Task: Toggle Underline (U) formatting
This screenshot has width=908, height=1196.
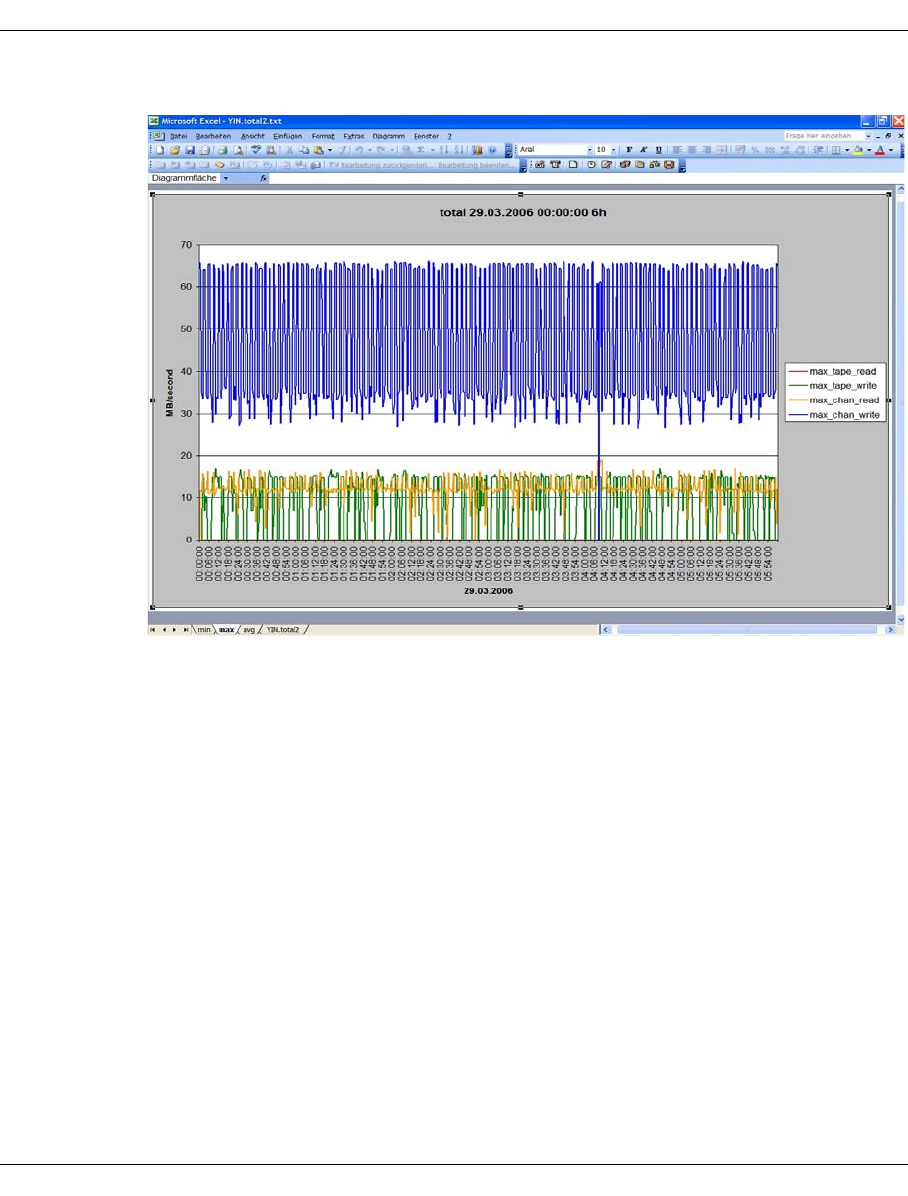Action: (x=658, y=150)
